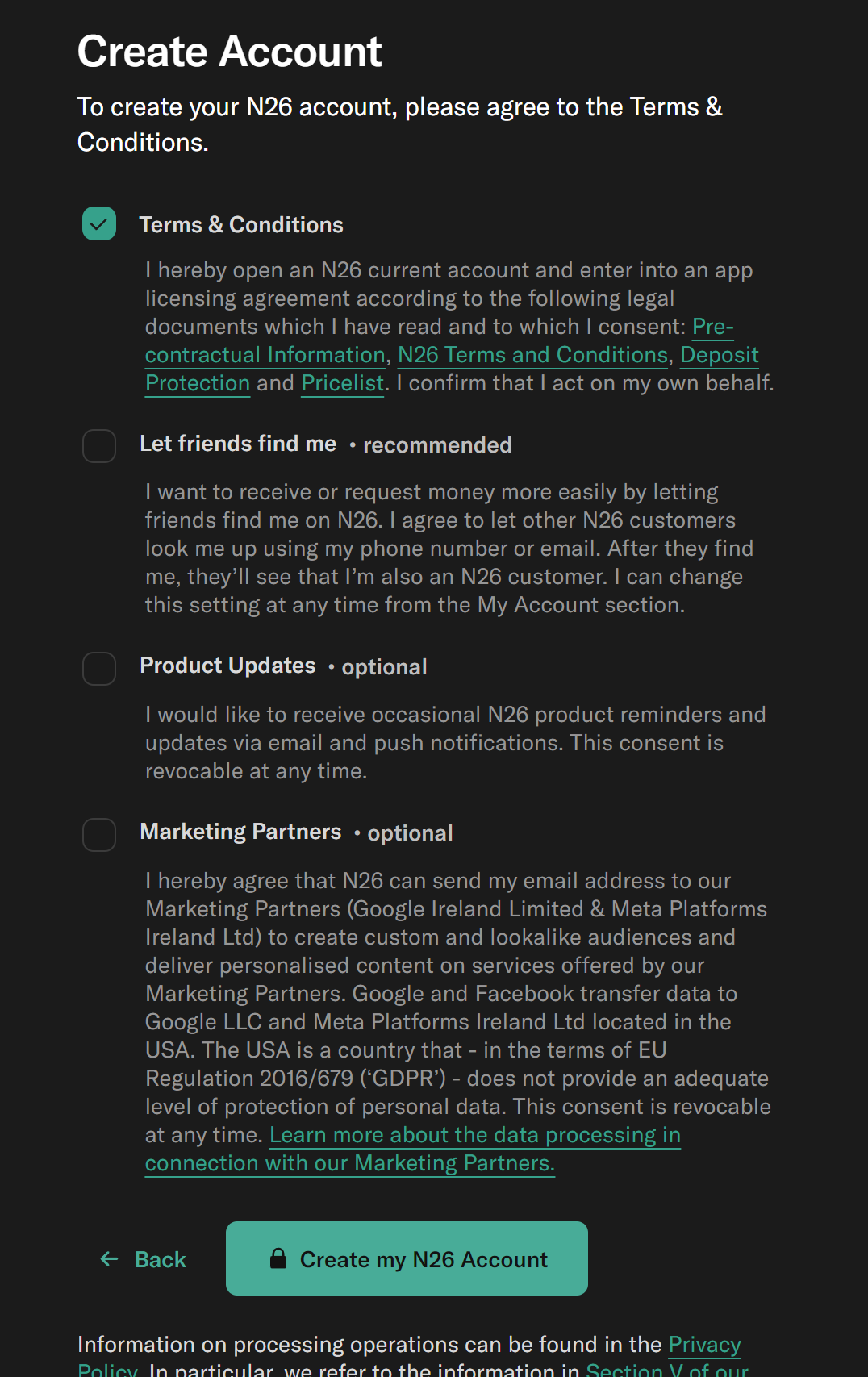Screen dimensions: 868x1377
Task: Tick the Product Updates checkbox
Action: [99, 669]
